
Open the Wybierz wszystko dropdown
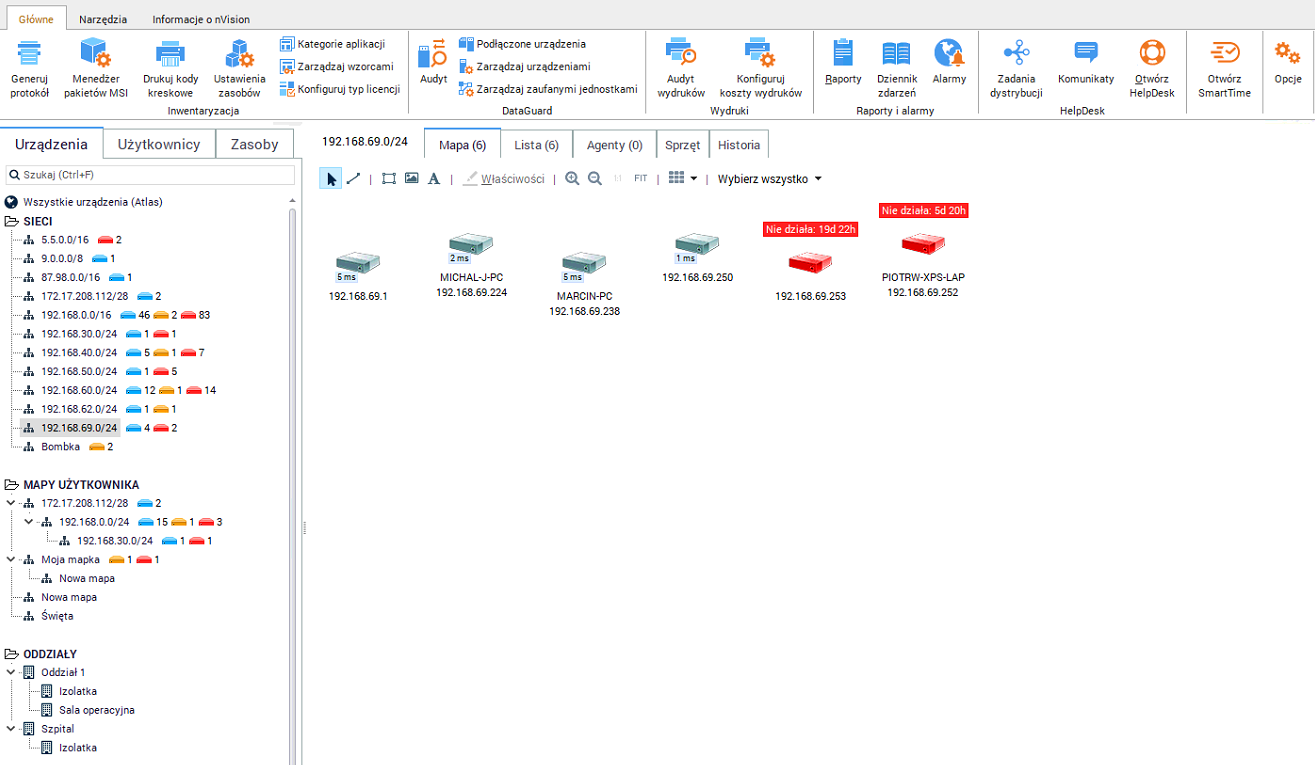769,179
